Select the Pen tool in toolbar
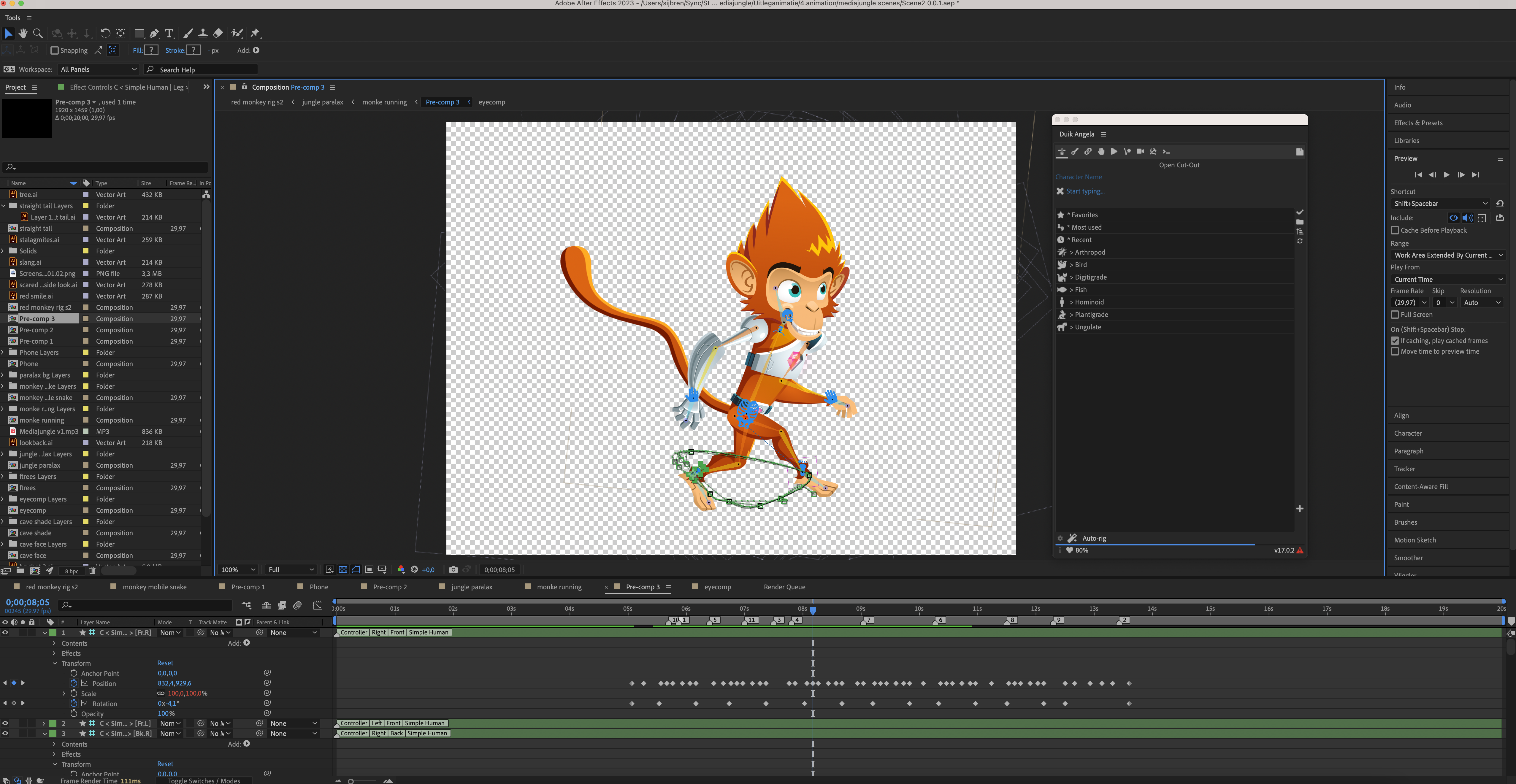 click(x=154, y=34)
